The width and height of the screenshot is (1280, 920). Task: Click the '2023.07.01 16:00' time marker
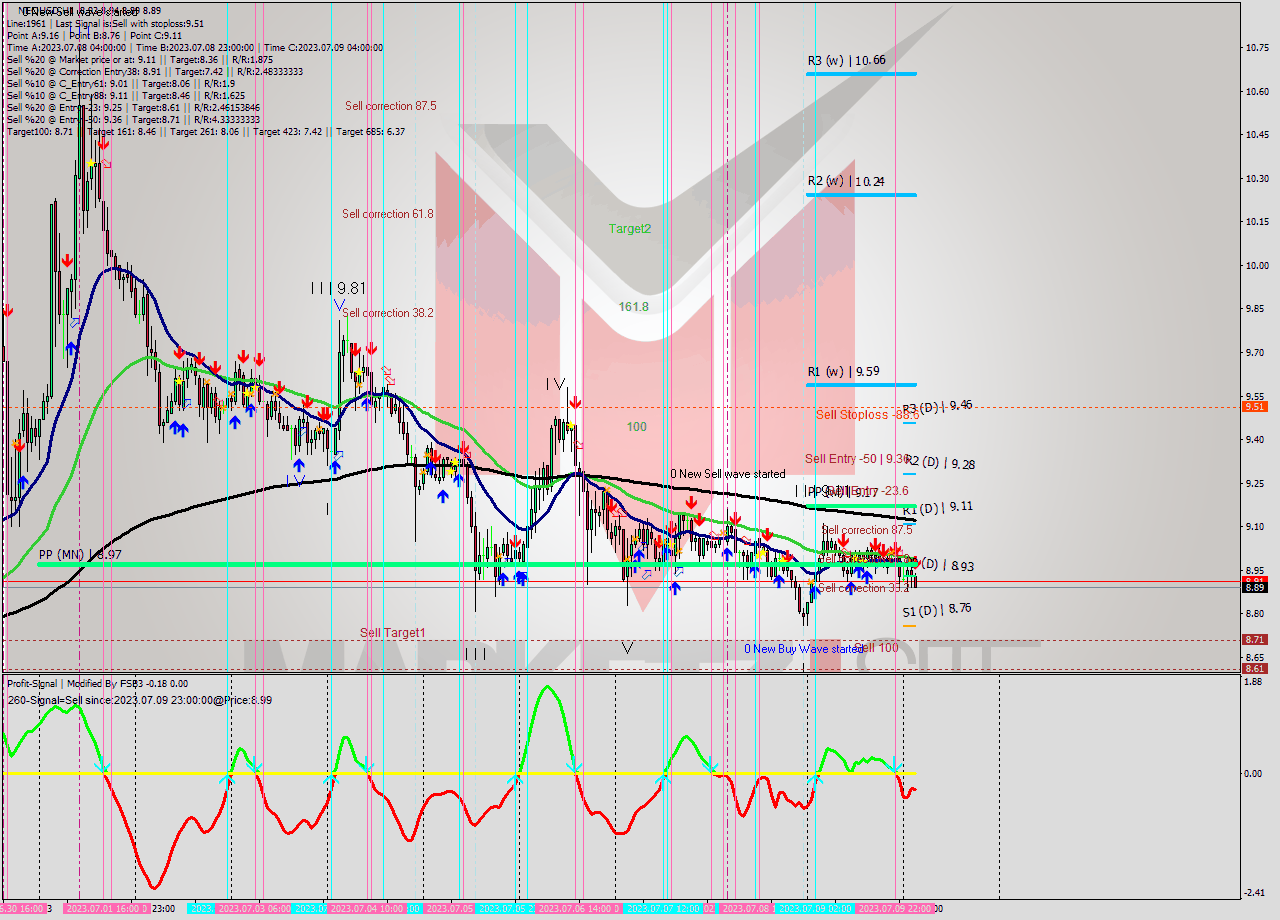(107, 909)
